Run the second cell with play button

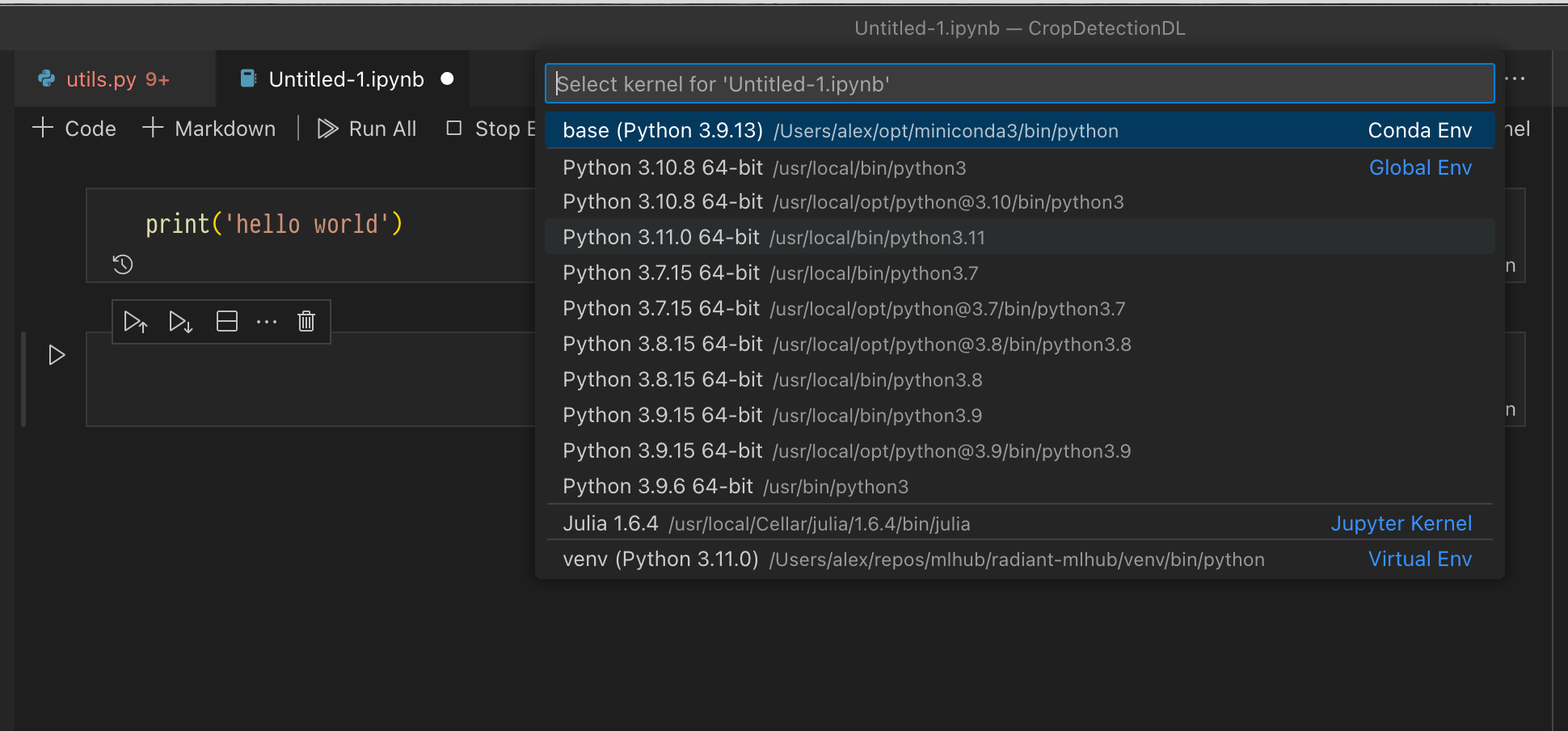(57, 355)
